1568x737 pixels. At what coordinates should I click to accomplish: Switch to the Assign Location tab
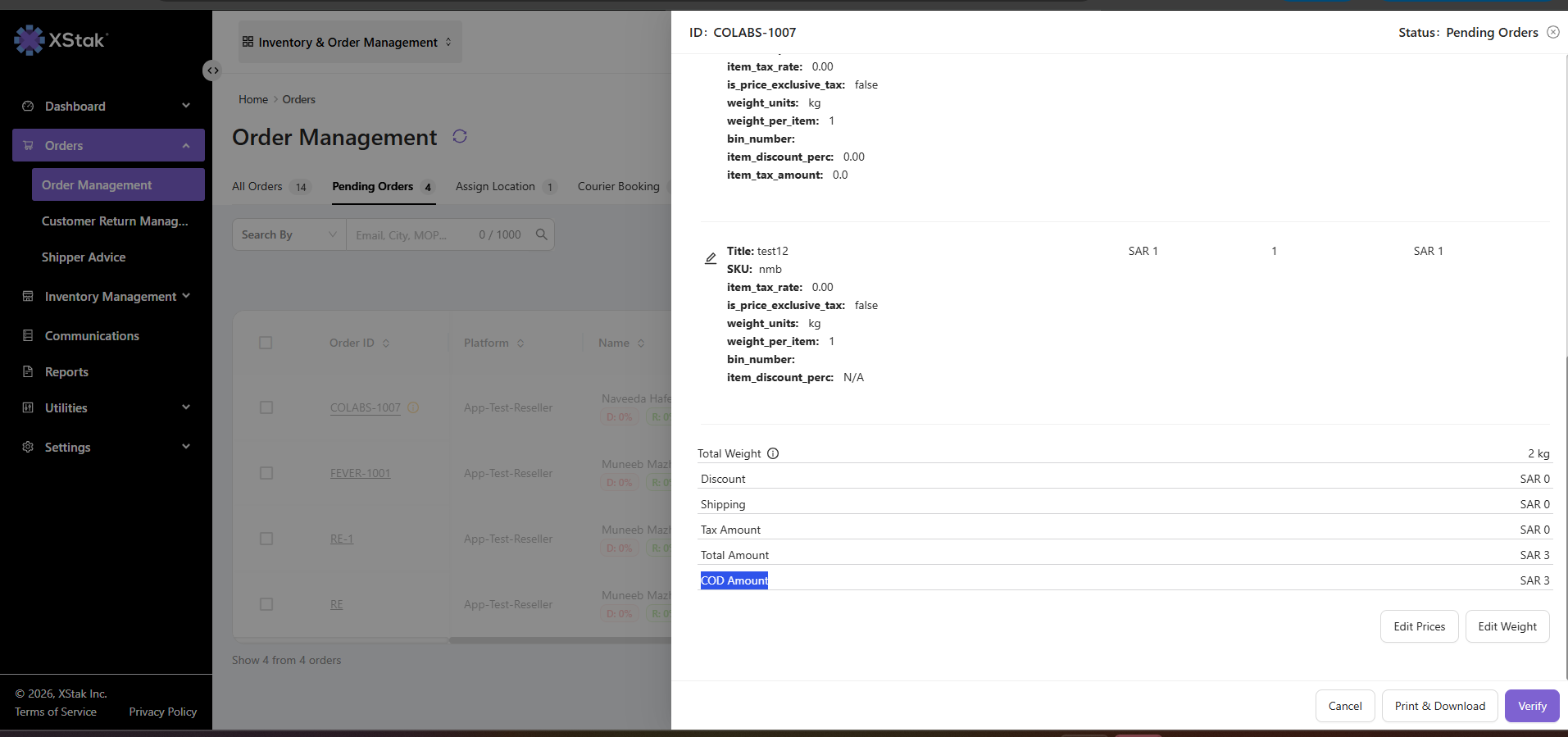506,186
